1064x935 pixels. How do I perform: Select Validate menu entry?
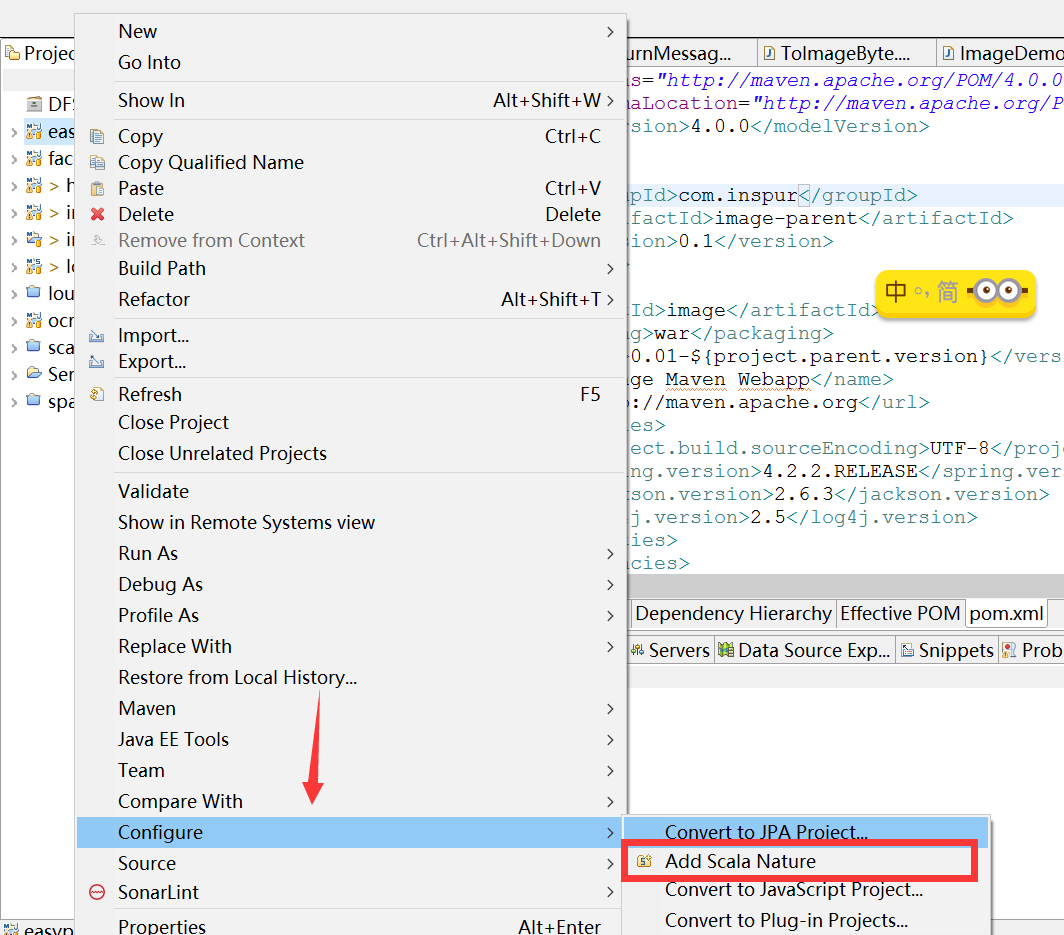pyautogui.click(x=351, y=491)
